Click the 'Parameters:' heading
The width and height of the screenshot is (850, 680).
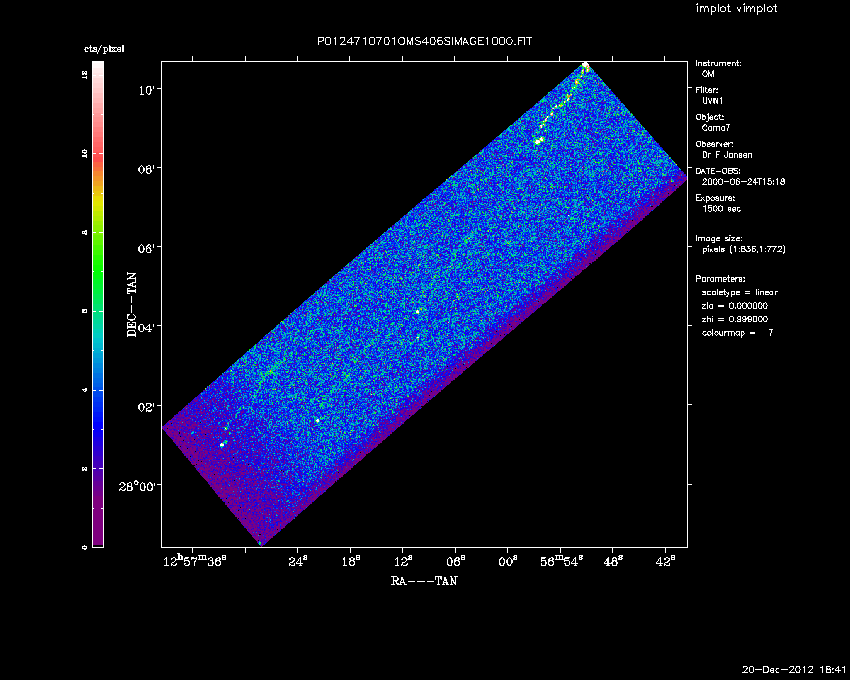pyautogui.click(x=720, y=279)
